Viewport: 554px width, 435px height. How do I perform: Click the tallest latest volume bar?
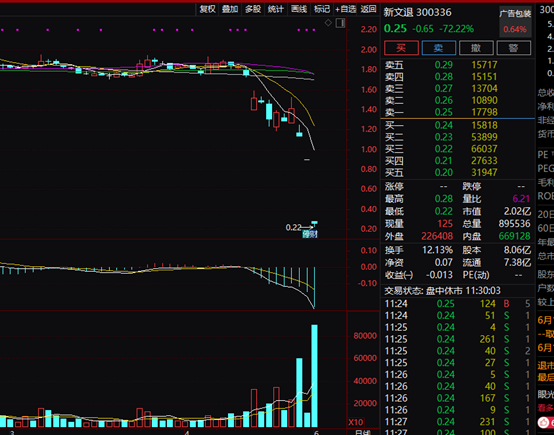pyautogui.click(x=314, y=376)
